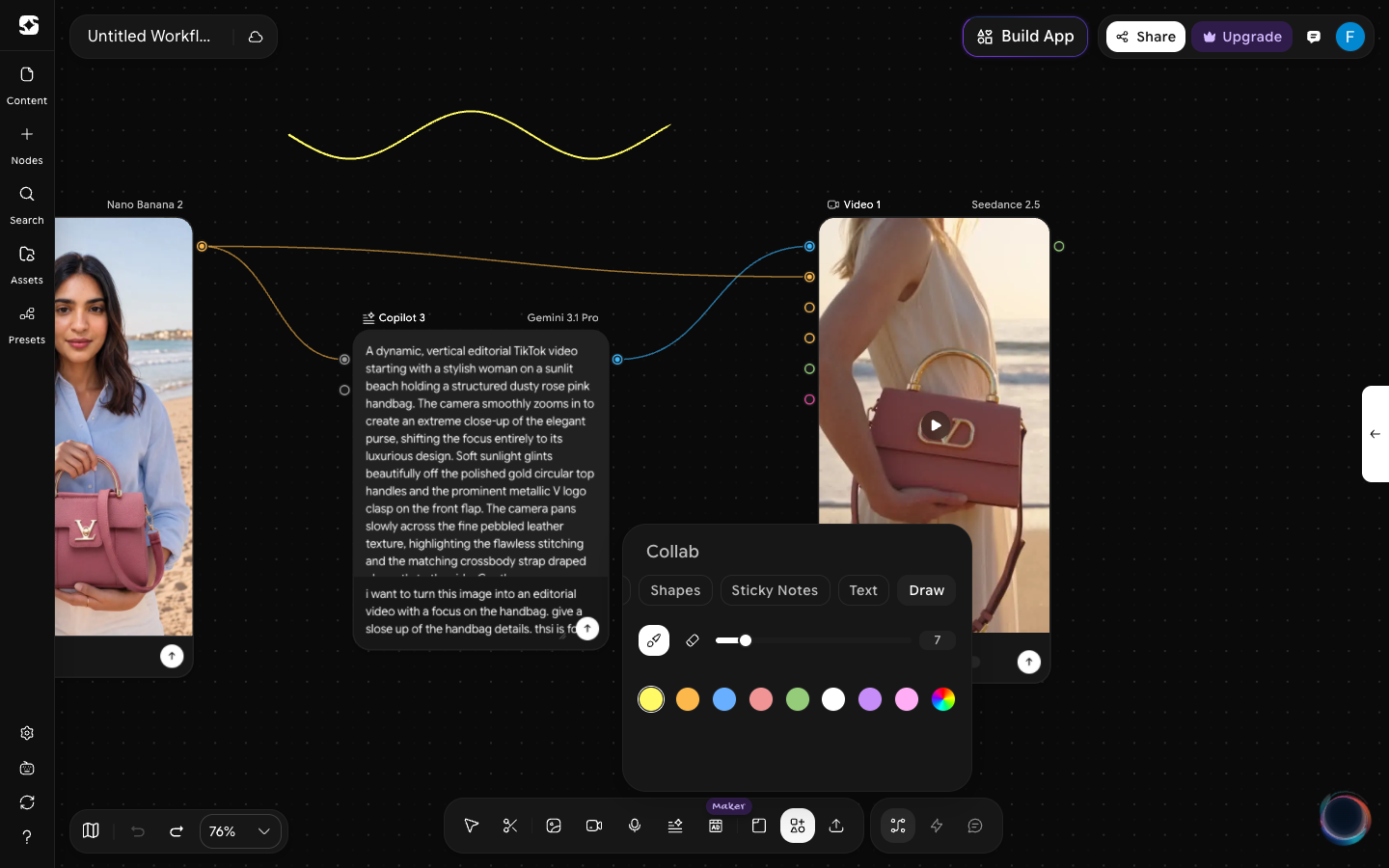This screenshot has height=868, width=1389.
Task: Click the export upload icon
Action: [836, 826]
